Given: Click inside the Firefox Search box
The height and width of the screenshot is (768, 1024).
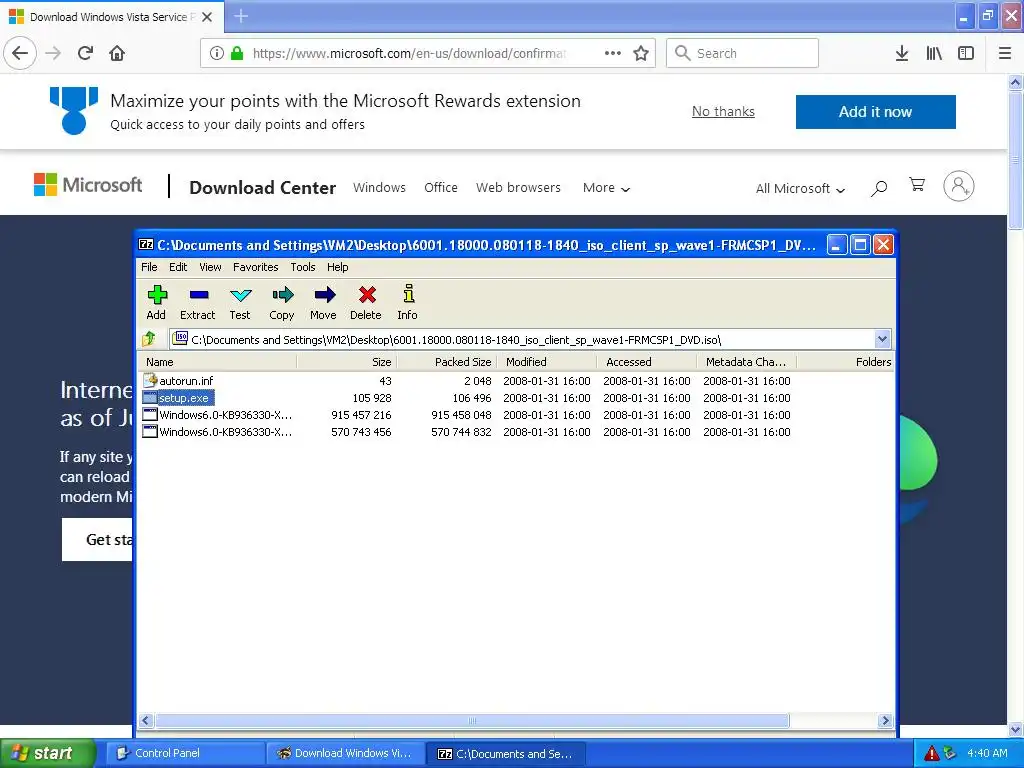Looking at the screenshot, I should [743, 53].
